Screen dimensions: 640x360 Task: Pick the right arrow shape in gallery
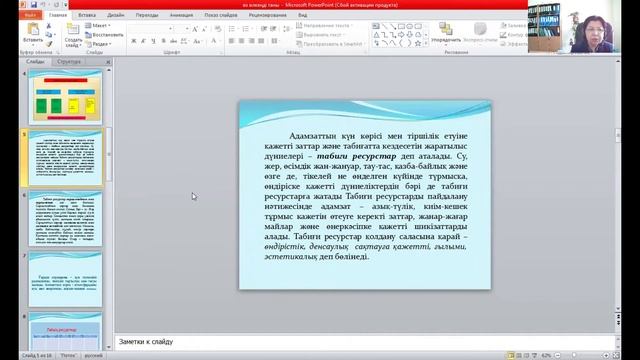click(401, 35)
